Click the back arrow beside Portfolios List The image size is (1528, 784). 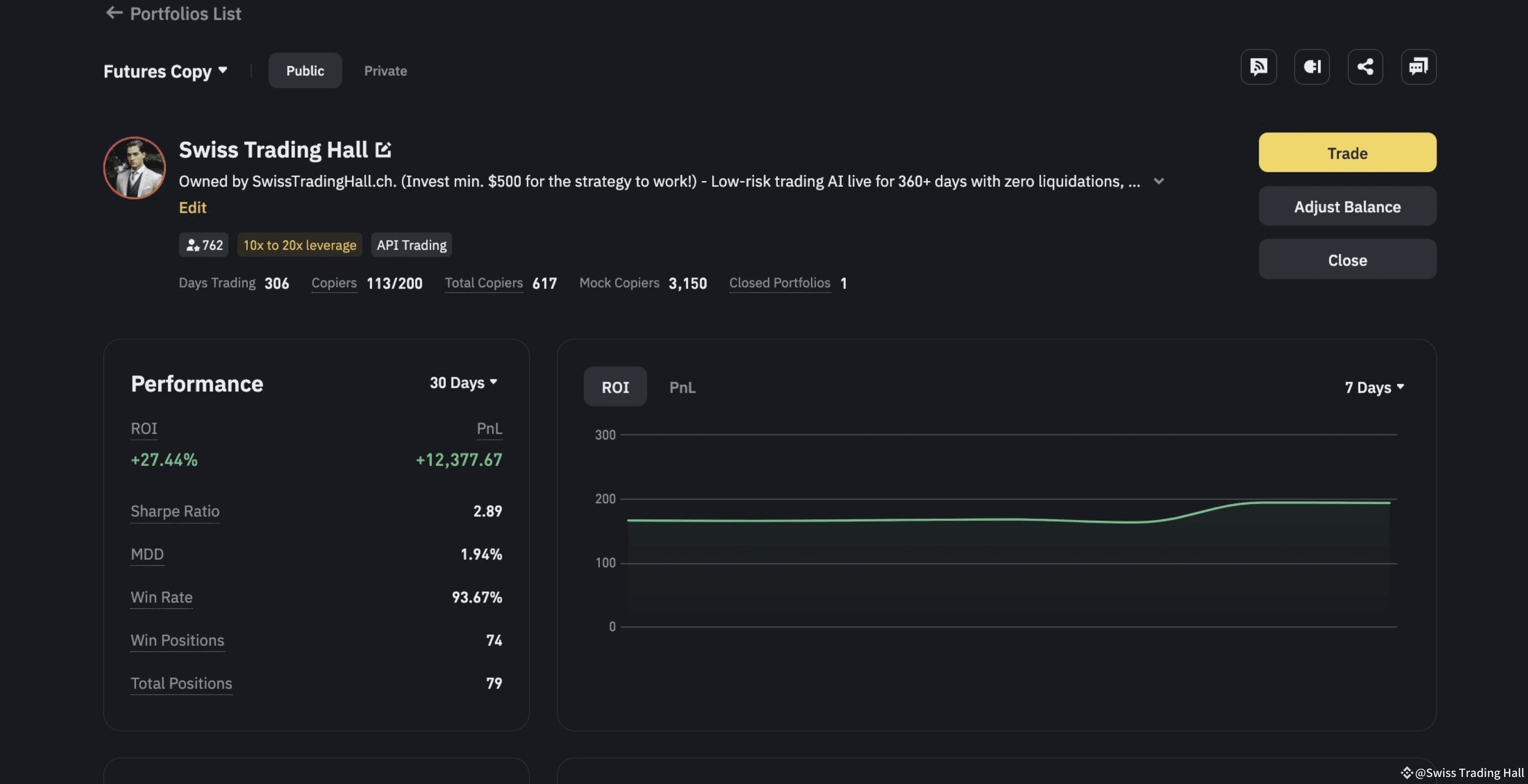coord(114,13)
